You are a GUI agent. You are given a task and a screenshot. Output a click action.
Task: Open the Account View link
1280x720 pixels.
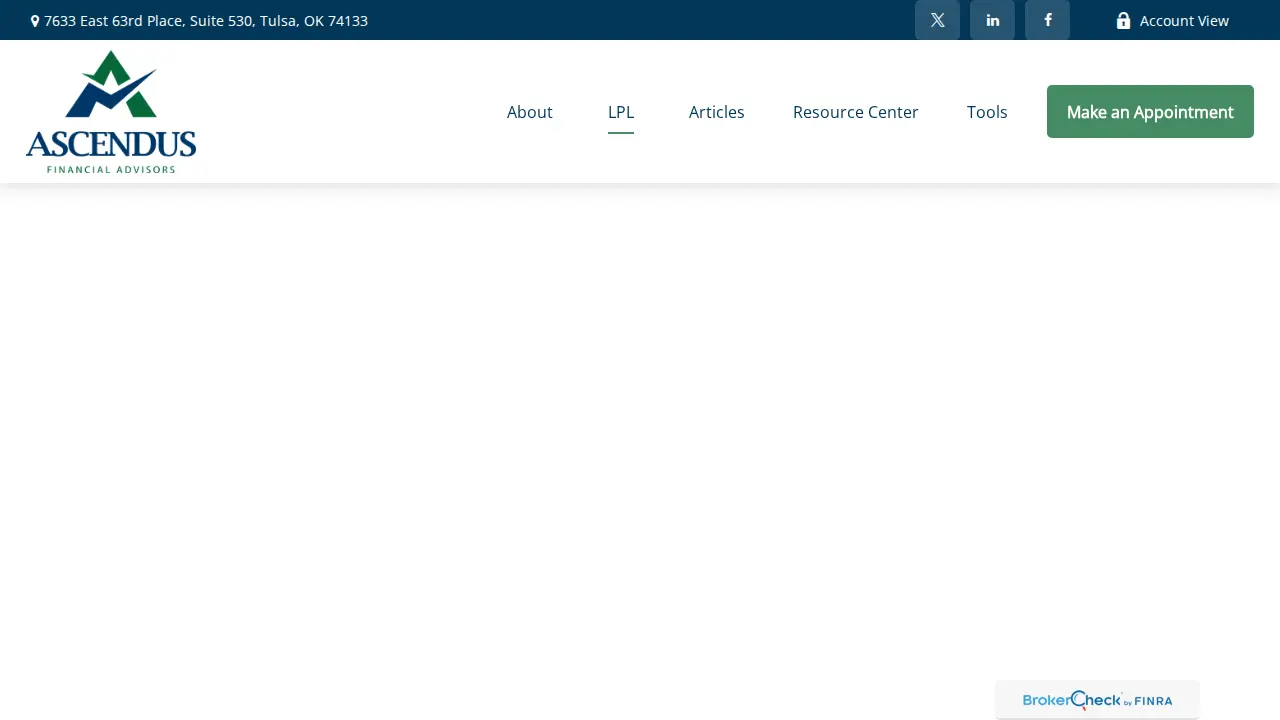coord(1184,21)
